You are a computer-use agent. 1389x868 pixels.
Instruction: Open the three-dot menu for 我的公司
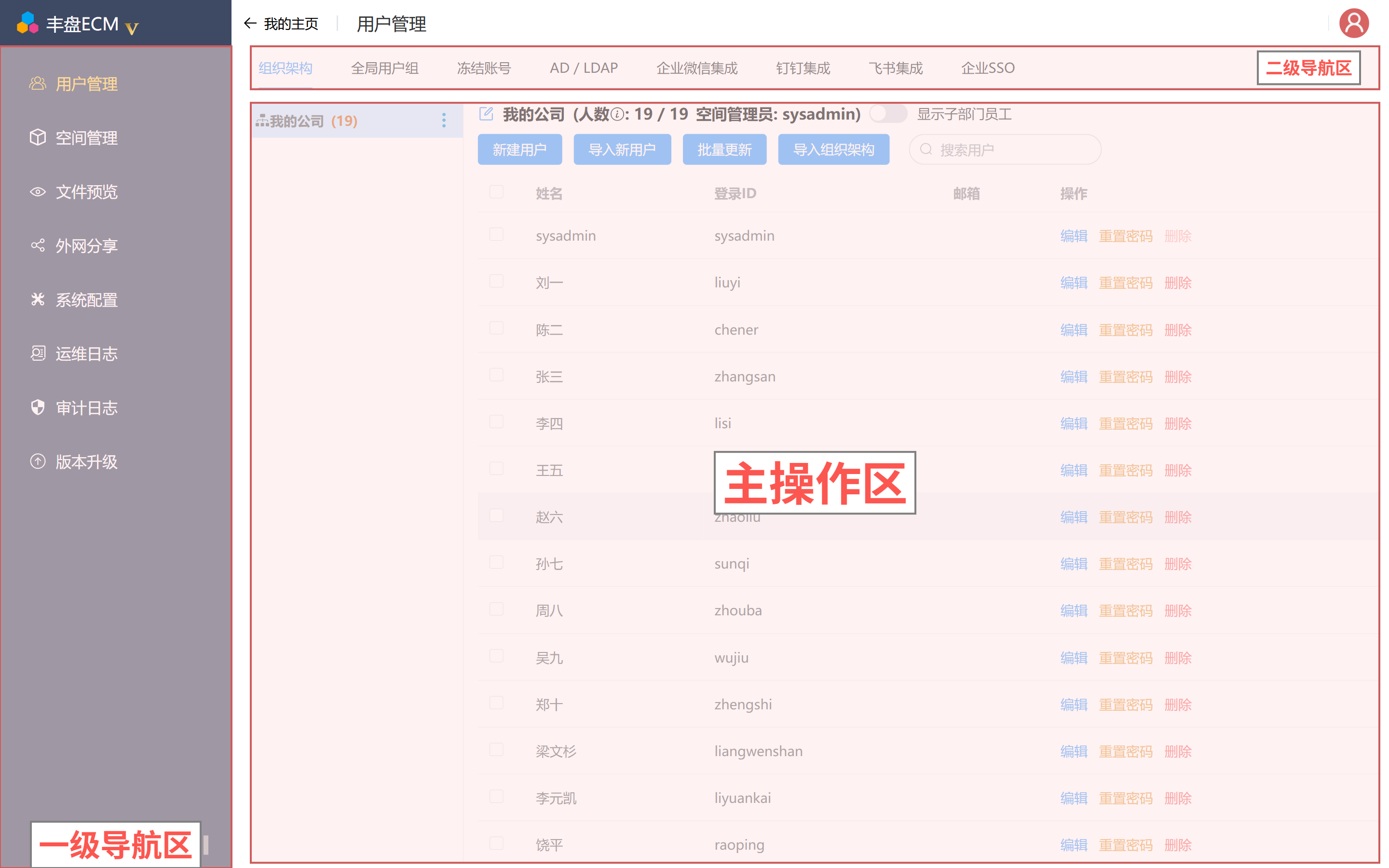[x=444, y=121]
